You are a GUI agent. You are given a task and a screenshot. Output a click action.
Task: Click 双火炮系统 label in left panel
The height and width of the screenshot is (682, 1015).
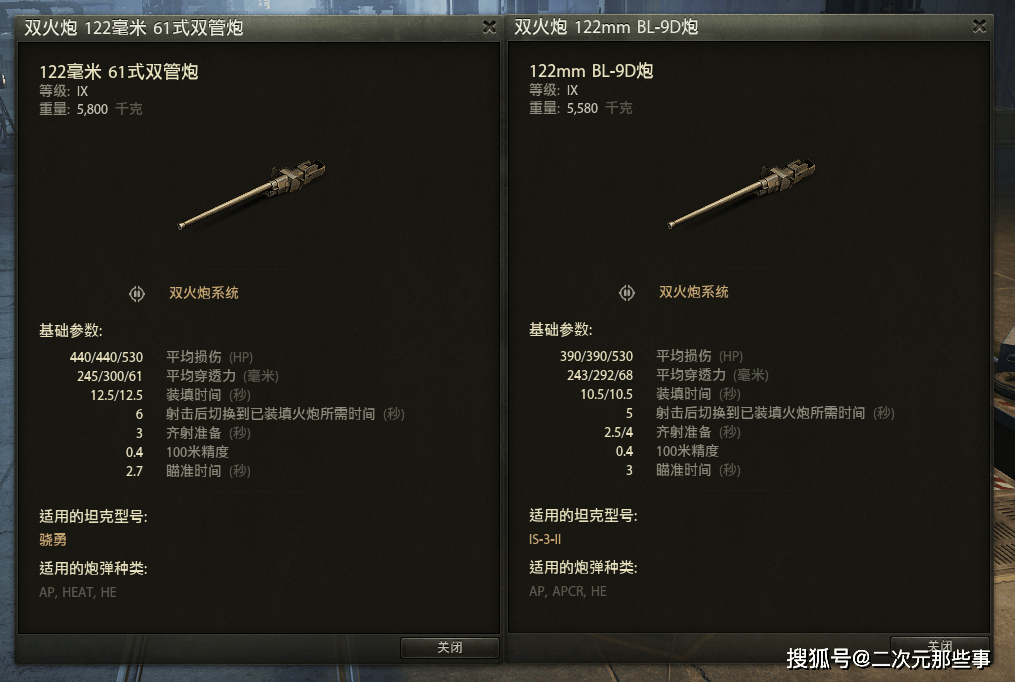coord(204,293)
